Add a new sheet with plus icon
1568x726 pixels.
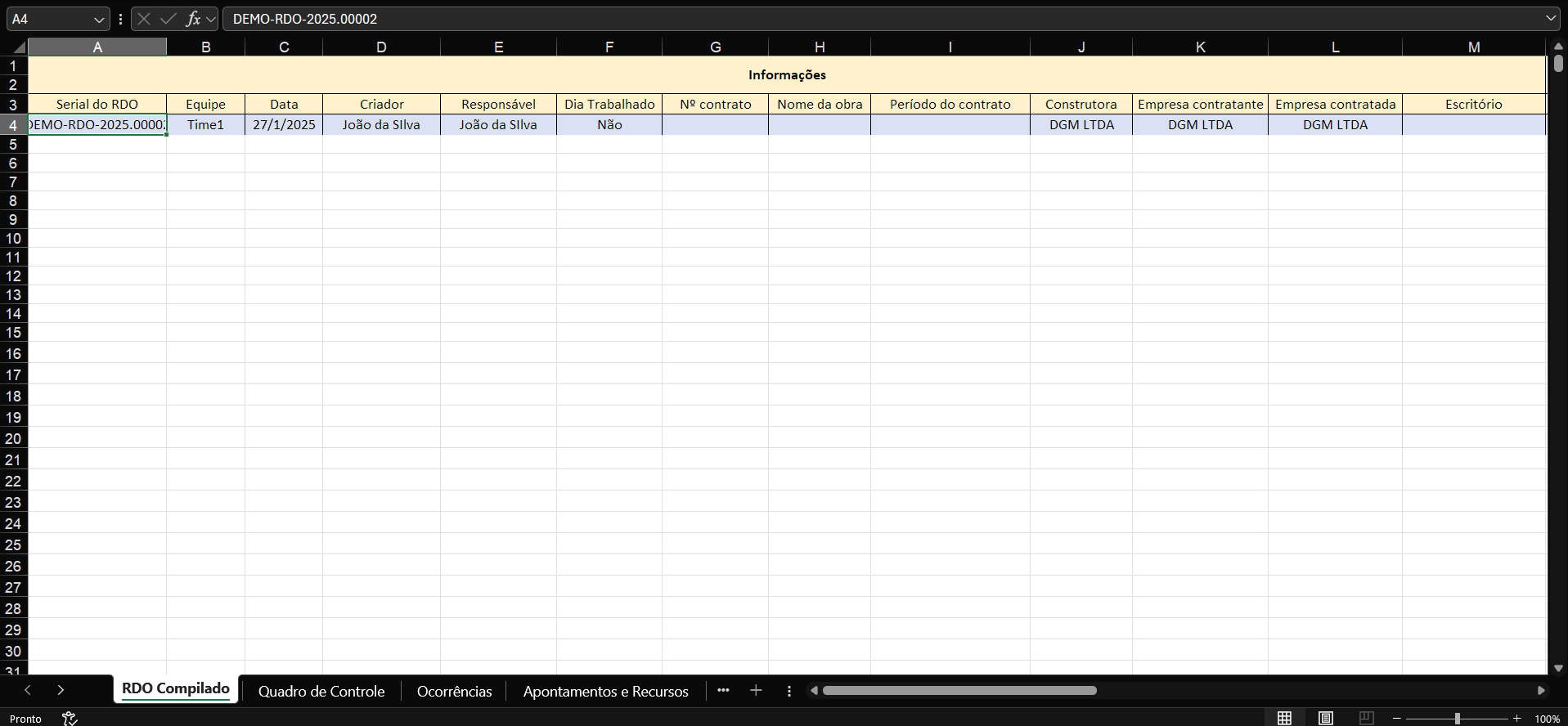[756, 691]
